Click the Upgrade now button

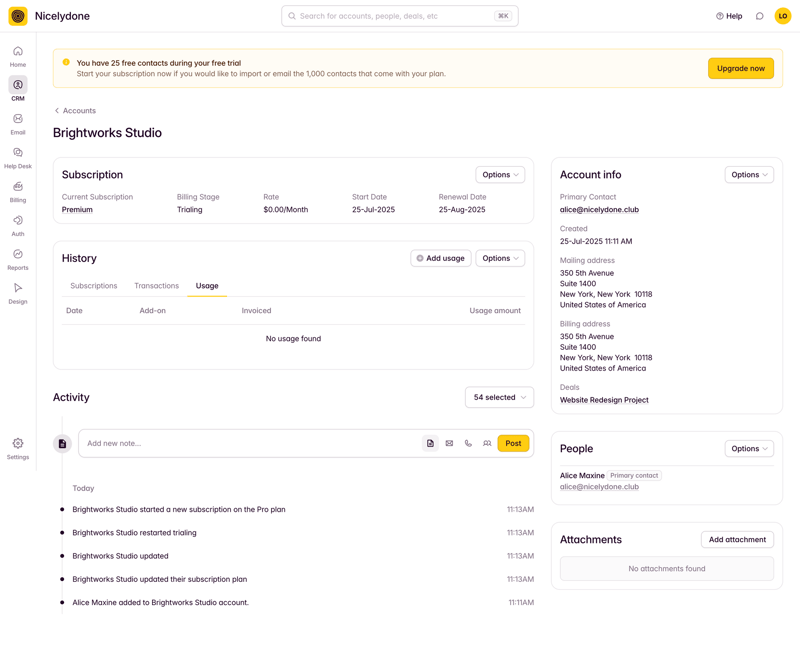pyautogui.click(x=740, y=68)
